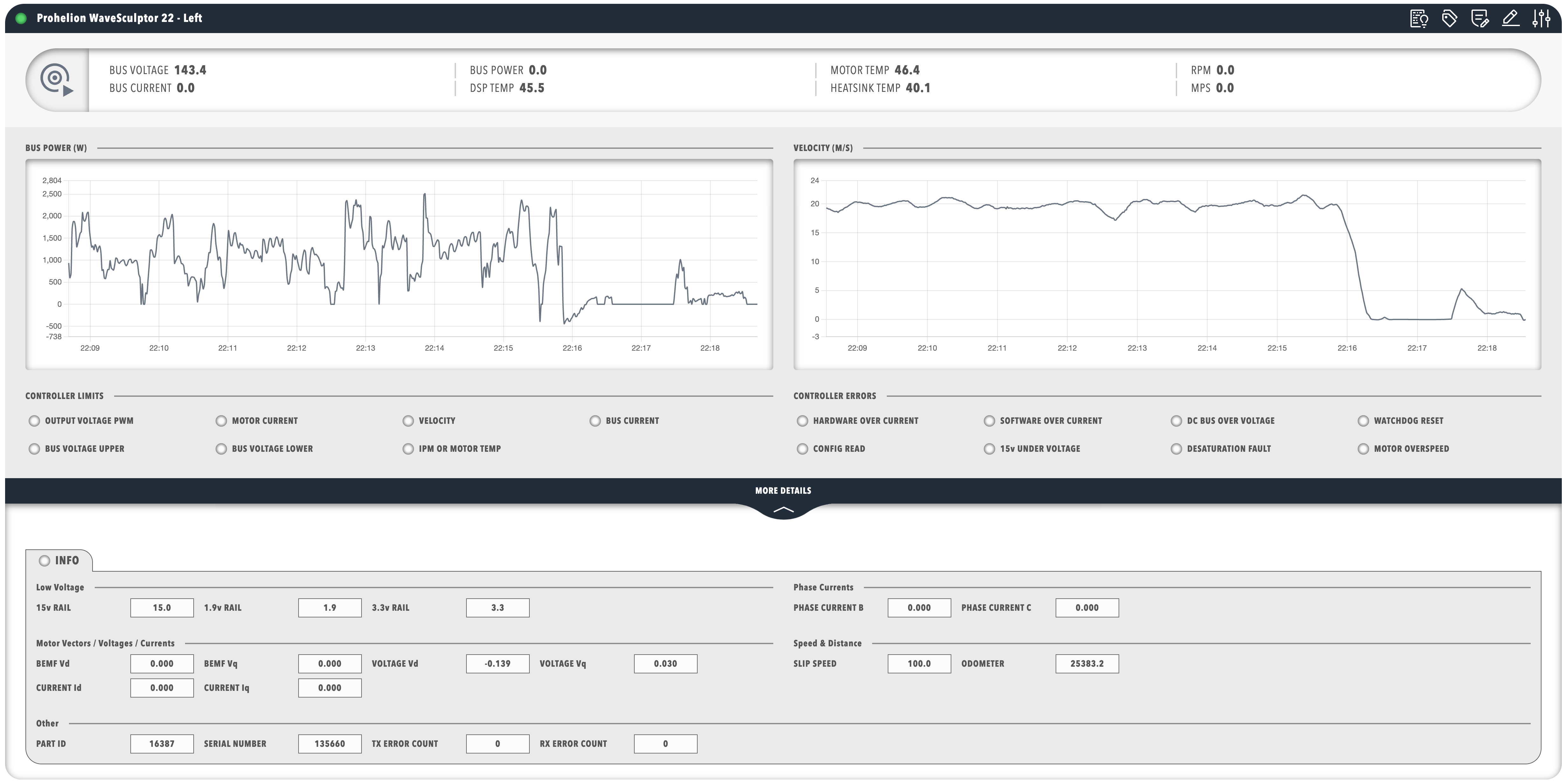This screenshot has width=1565, height=784.
Task: Click the VELOCITY (M/S) chart heading
Action: point(823,148)
